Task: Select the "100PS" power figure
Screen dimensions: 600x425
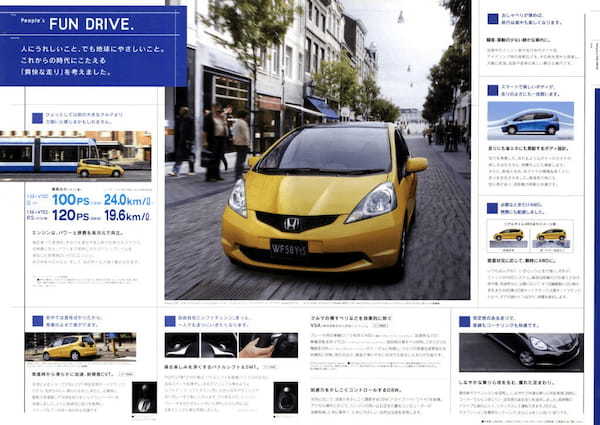Action: pos(71,200)
